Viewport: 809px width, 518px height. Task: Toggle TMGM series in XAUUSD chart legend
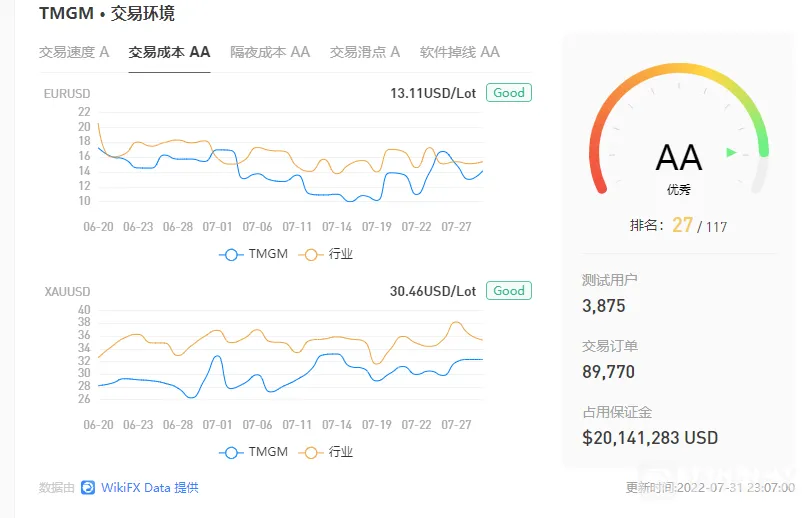253,452
